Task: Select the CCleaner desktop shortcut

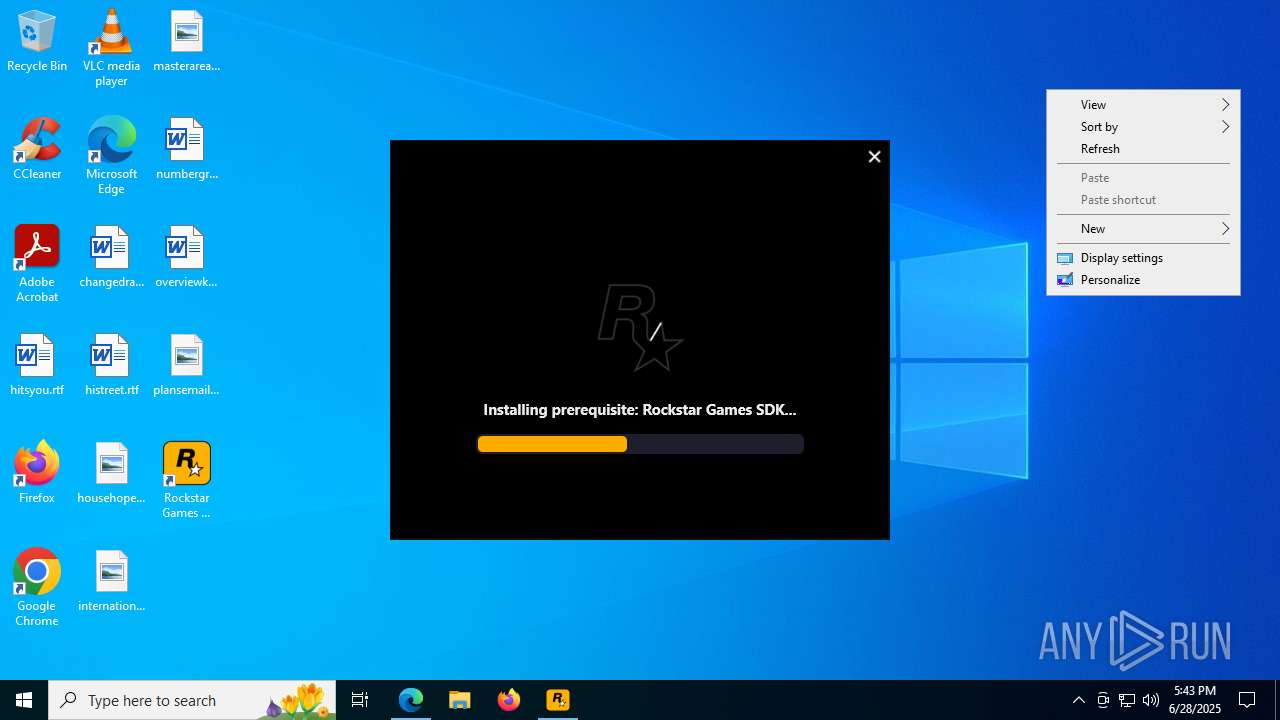Action: [37, 149]
